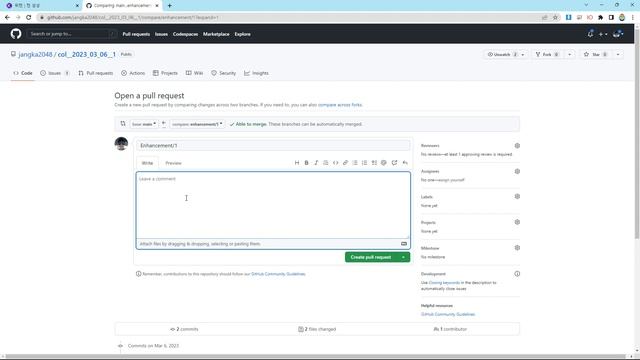Open the Projects gear settings
Image resolution: width=640 pixels, height=360 pixels.
pos(517,222)
